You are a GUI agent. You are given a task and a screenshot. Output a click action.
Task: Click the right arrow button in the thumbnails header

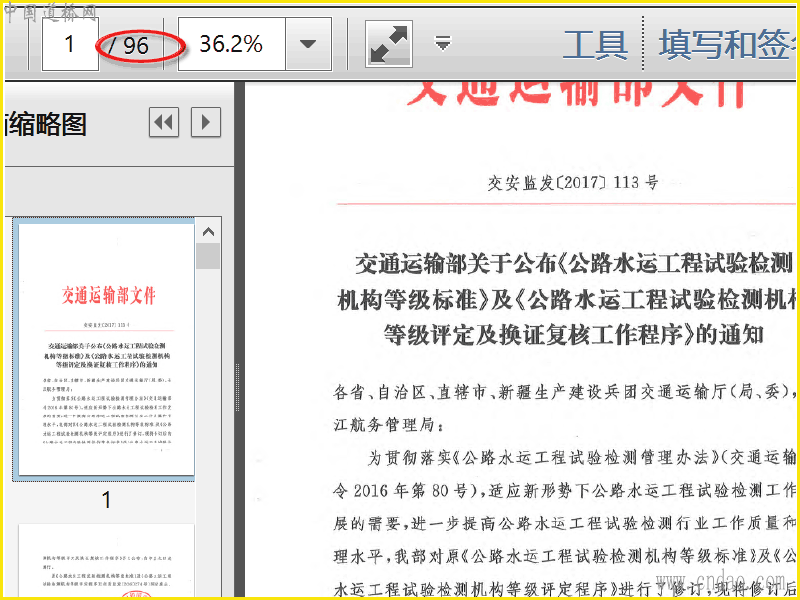206,122
